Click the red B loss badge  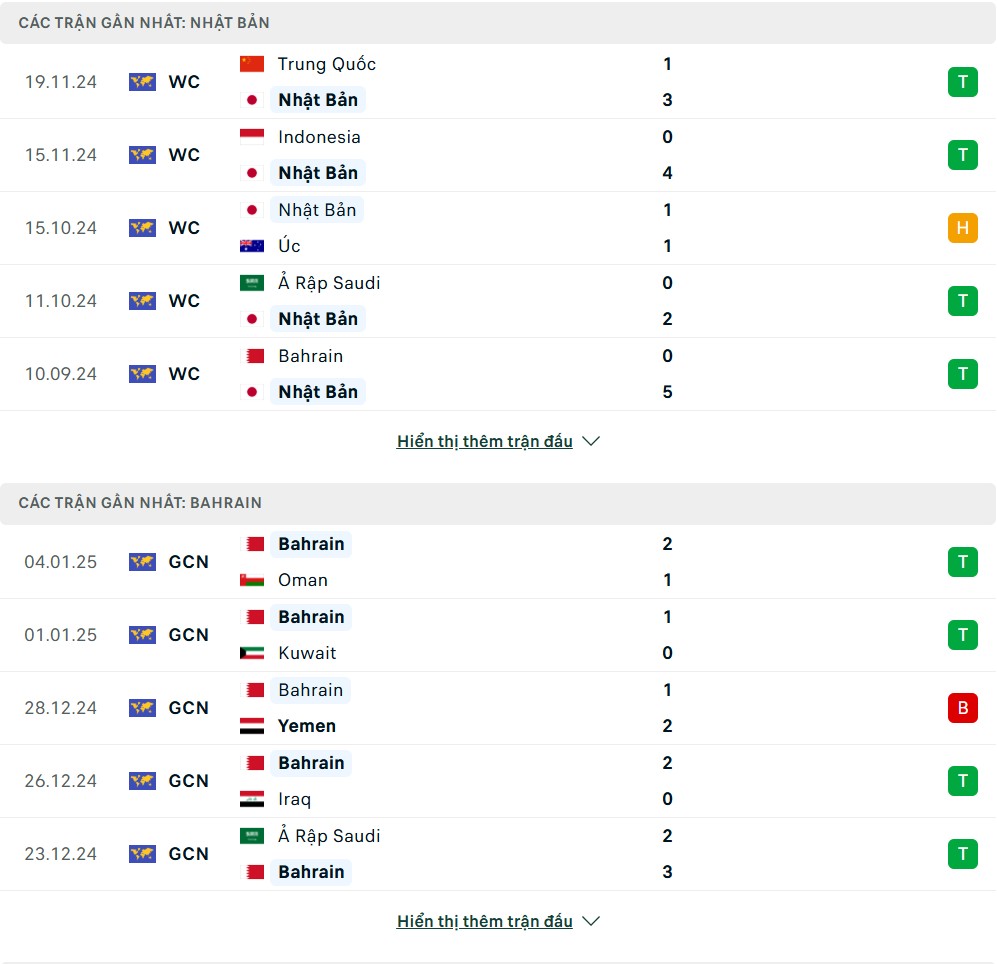point(963,708)
